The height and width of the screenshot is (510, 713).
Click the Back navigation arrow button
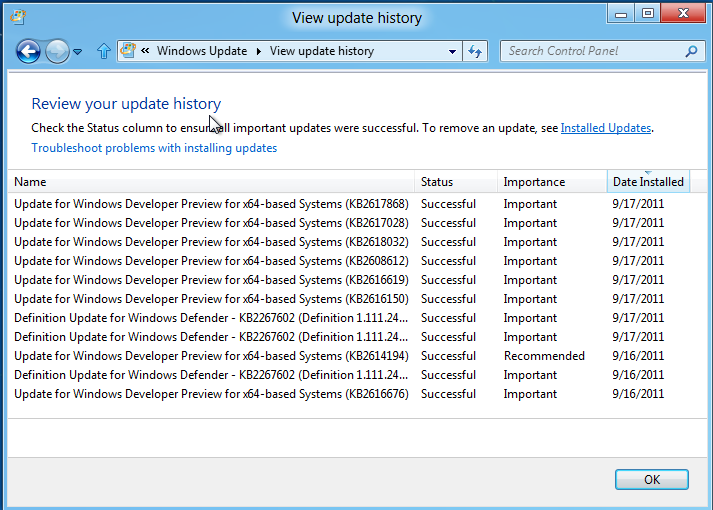point(28,51)
